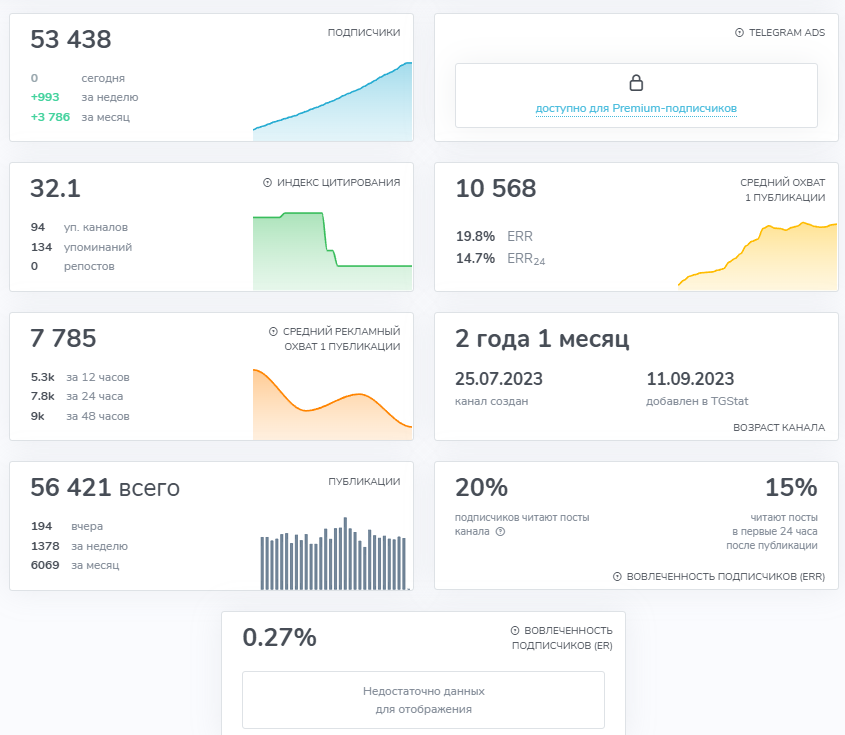Click the info icon beside Telegram Ads
The image size is (845, 735).
(739, 33)
